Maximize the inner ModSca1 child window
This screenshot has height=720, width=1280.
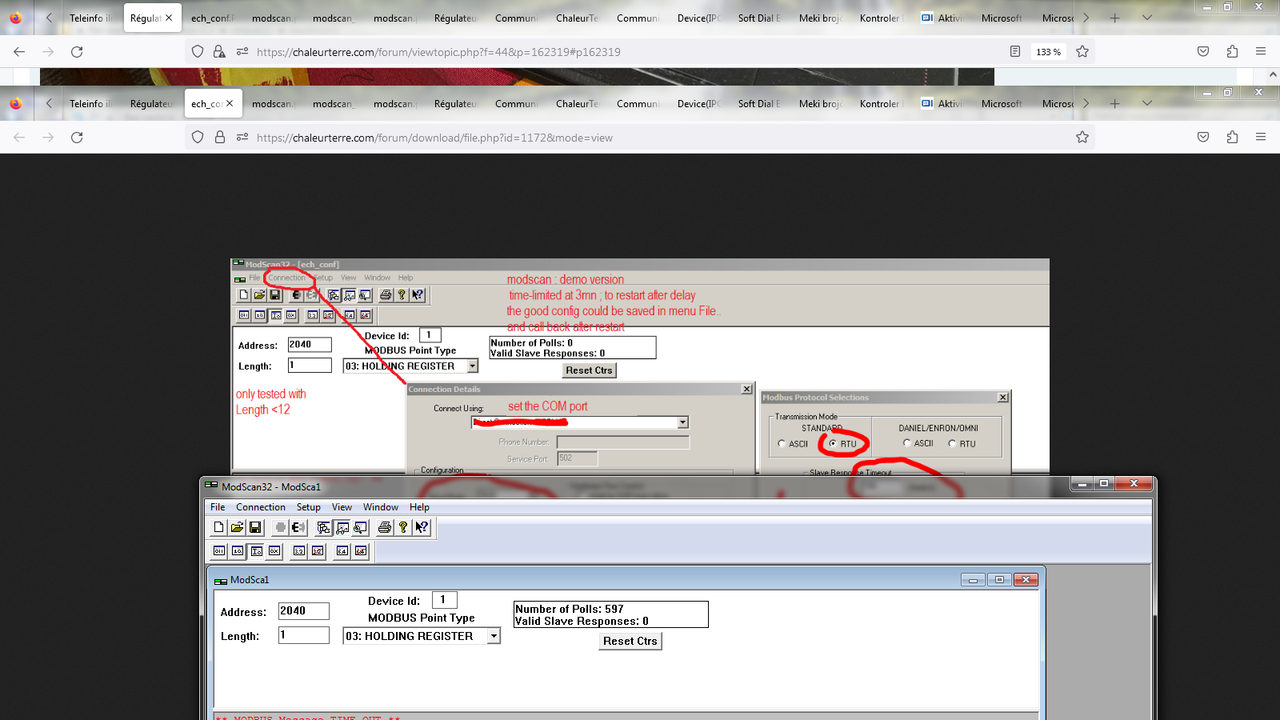coord(999,580)
